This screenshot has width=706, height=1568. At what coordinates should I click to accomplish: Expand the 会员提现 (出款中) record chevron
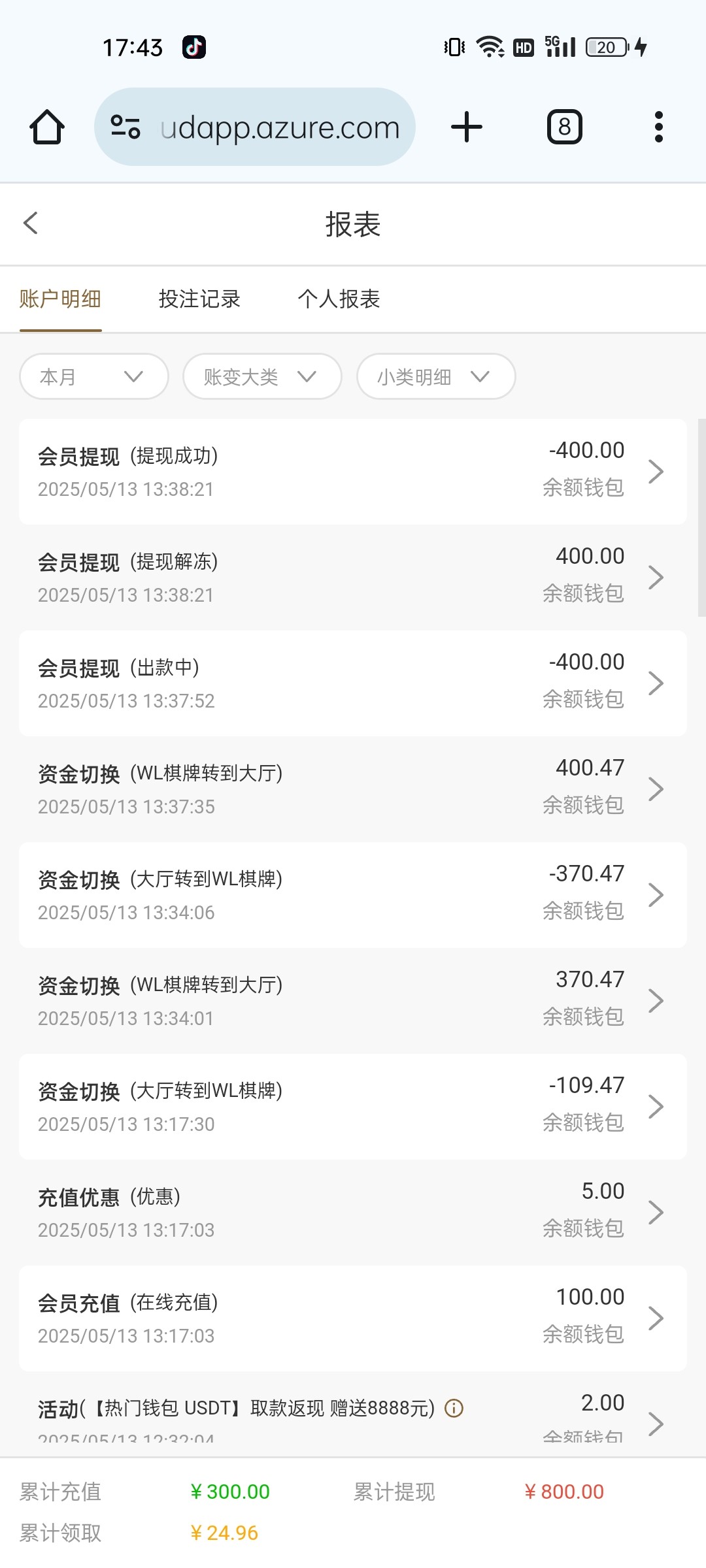tap(656, 683)
